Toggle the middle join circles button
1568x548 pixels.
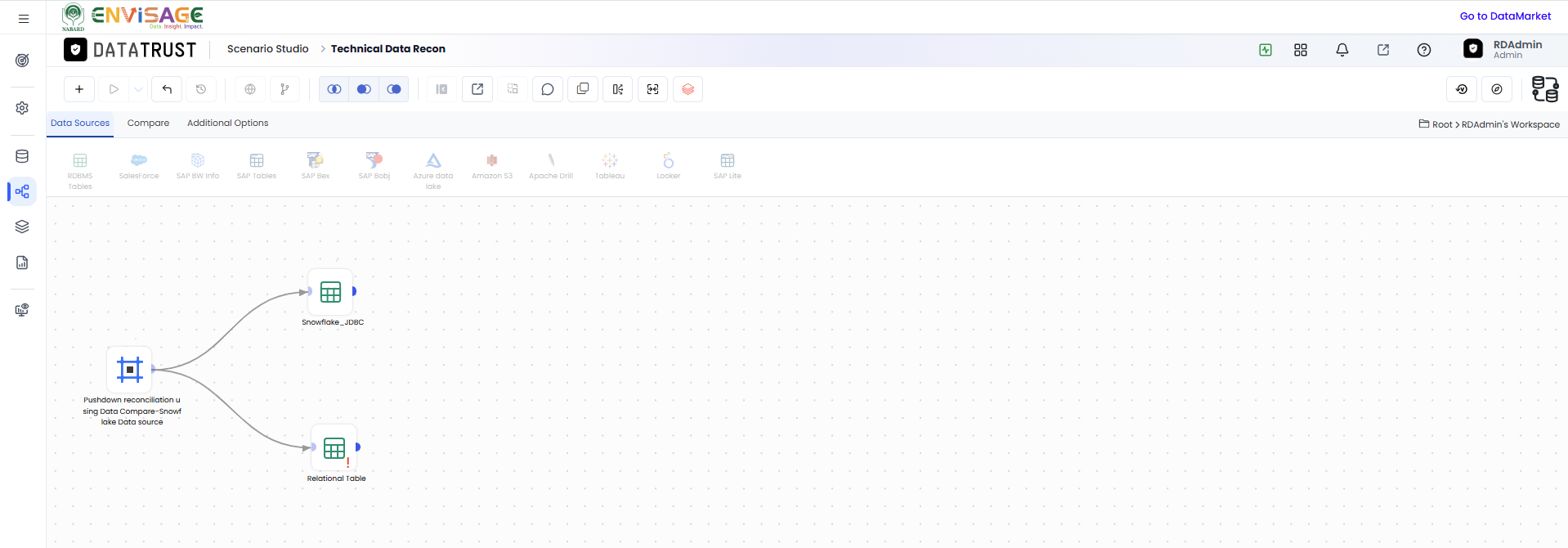click(x=364, y=89)
